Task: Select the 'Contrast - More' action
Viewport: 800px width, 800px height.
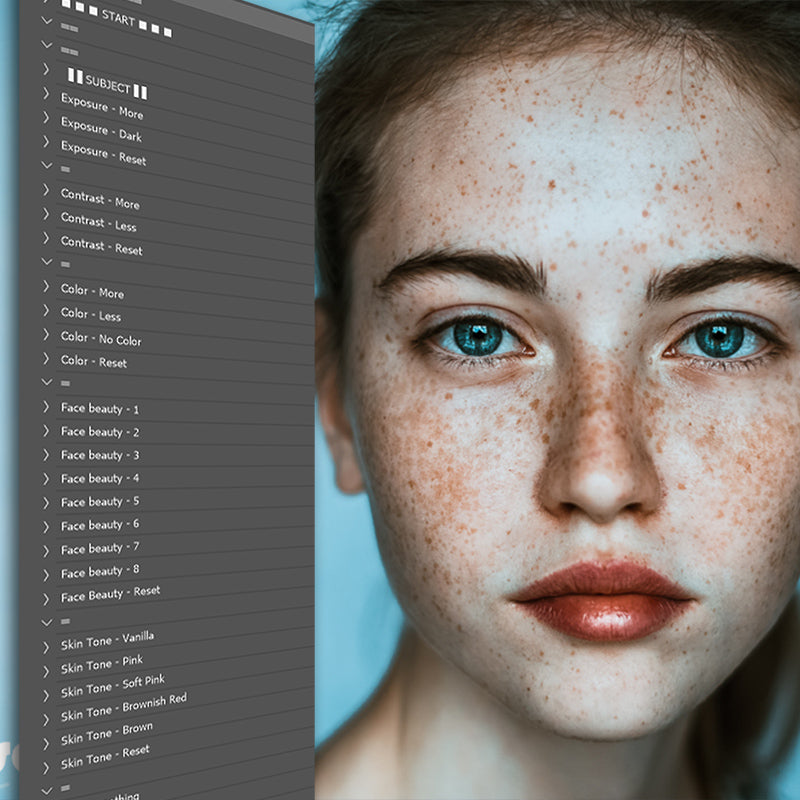Action: 100,198
